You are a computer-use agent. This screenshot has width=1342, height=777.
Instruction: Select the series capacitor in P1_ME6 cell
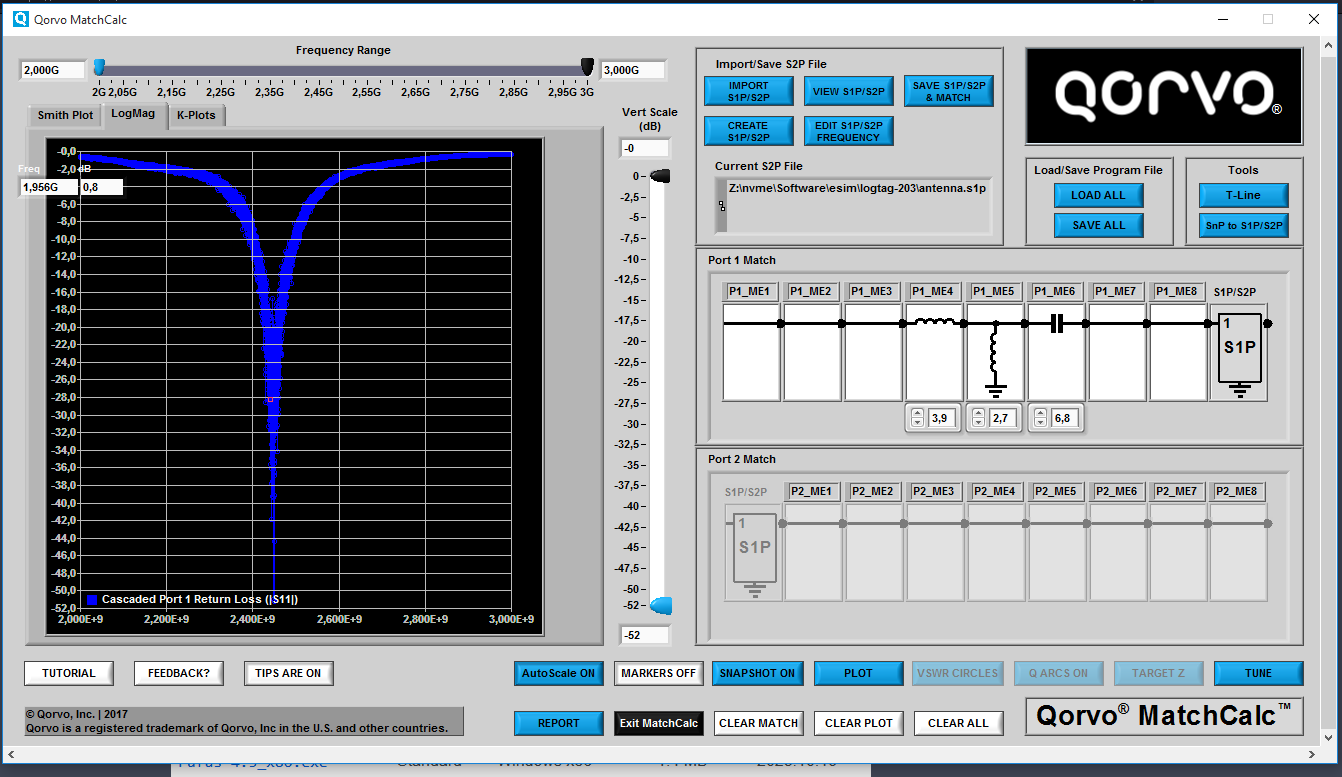click(1057, 323)
